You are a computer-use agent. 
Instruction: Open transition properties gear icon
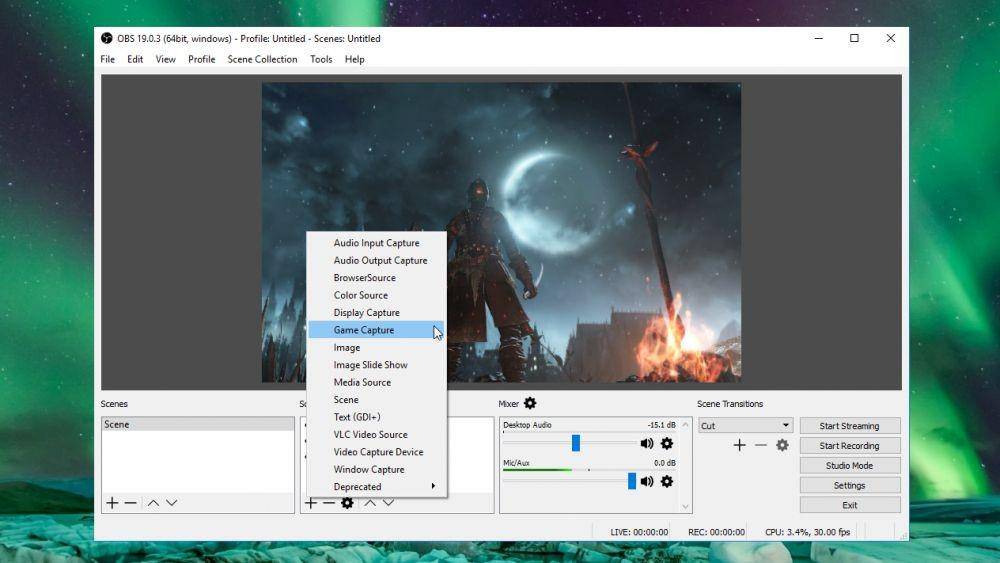click(x=783, y=445)
